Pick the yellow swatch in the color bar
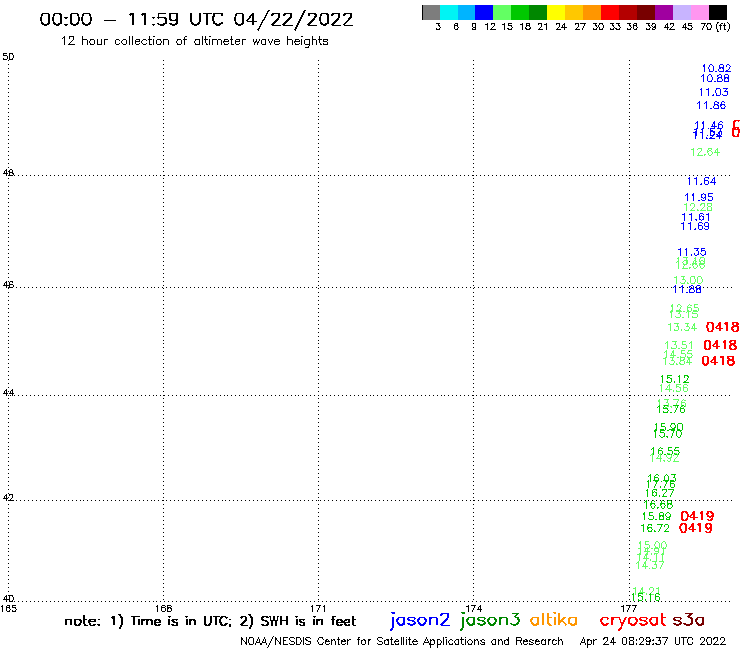The image size is (740, 650). tap(556, 12)
